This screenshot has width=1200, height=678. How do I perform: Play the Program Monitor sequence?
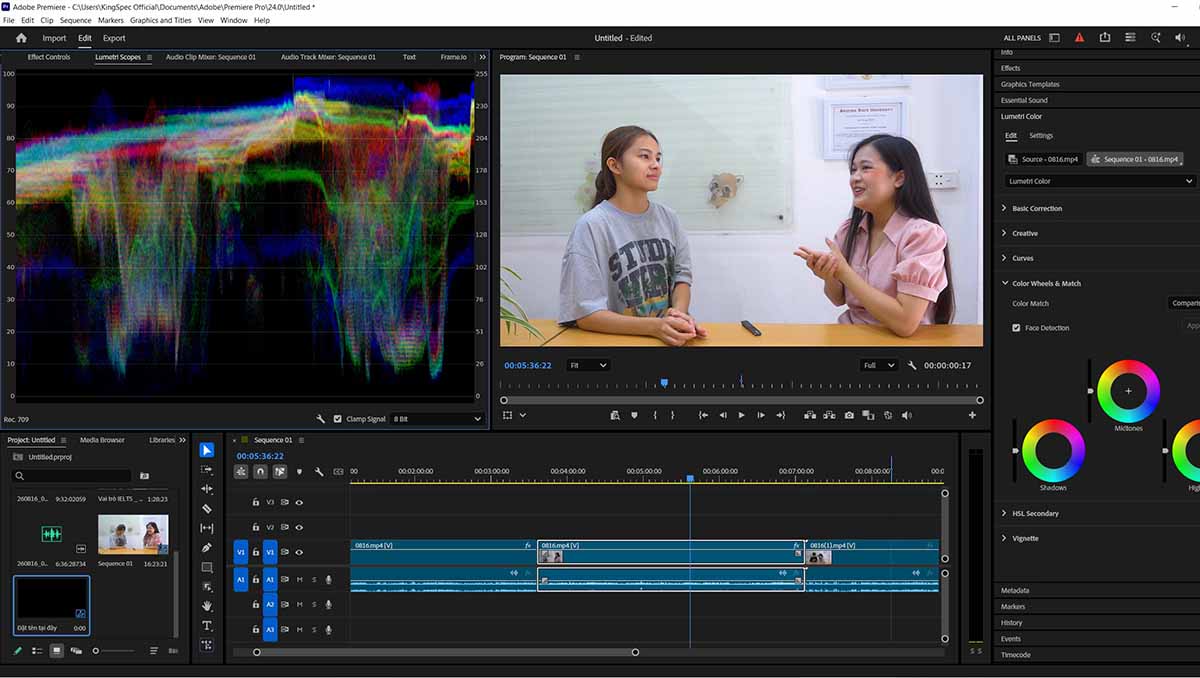click(741, 415)
